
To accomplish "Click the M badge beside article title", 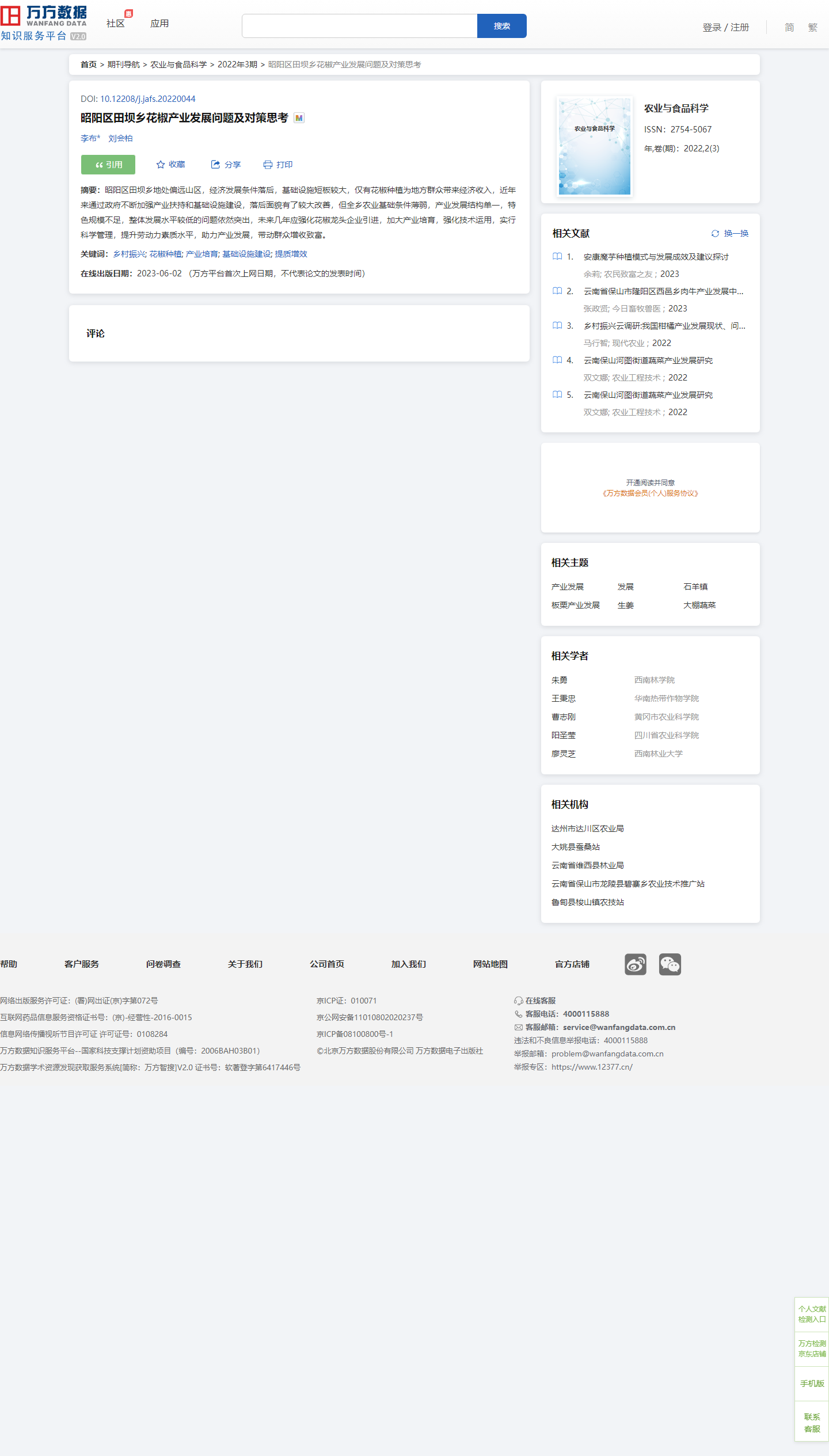I will click(x=299, y=118).
